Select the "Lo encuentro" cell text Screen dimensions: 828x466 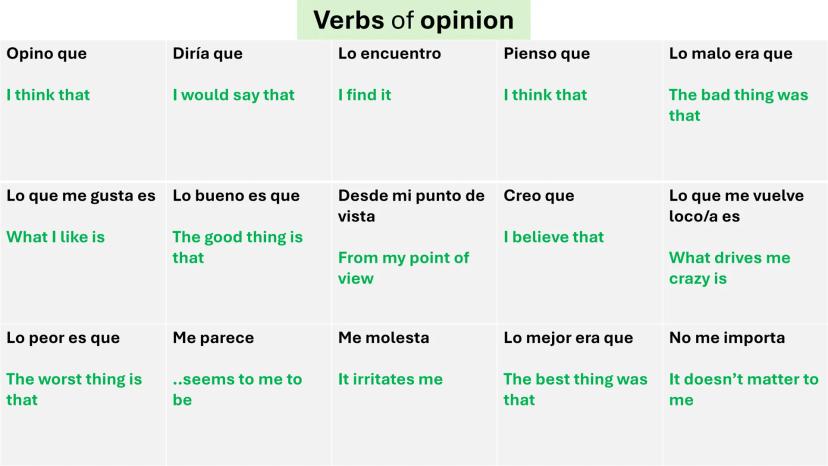point(389,54)
